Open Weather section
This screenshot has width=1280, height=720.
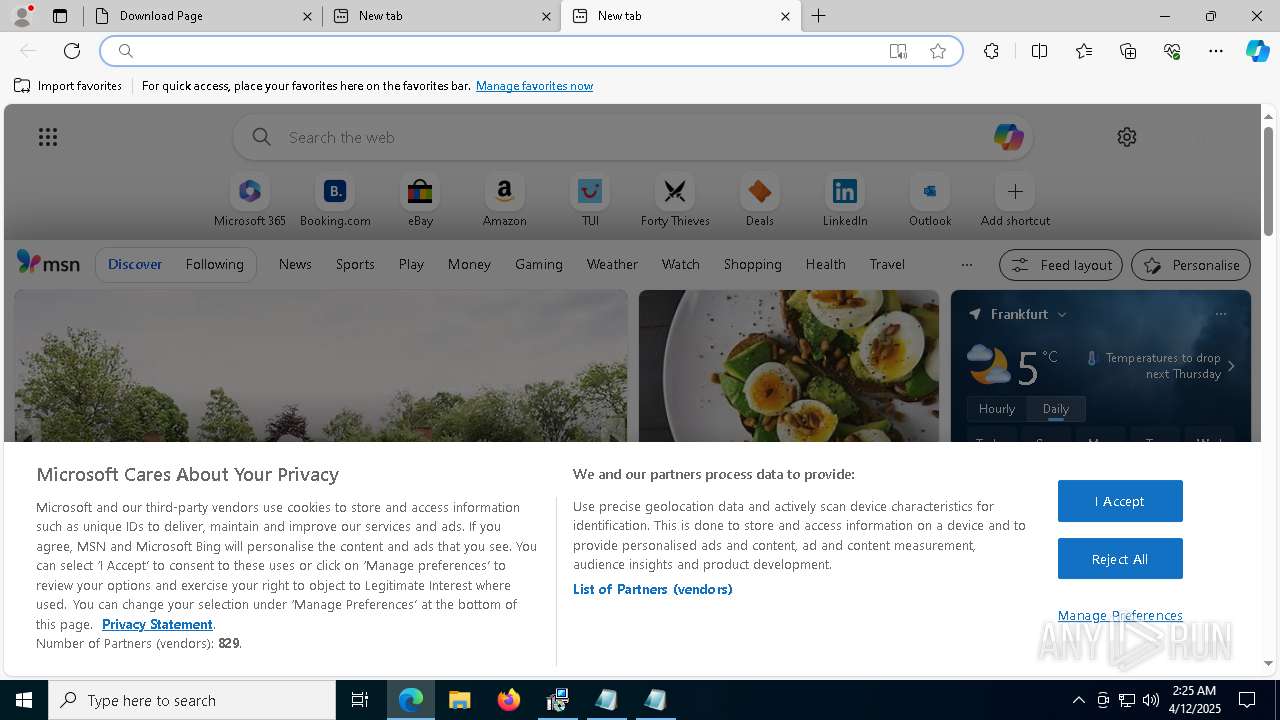[x=612, y=264]
